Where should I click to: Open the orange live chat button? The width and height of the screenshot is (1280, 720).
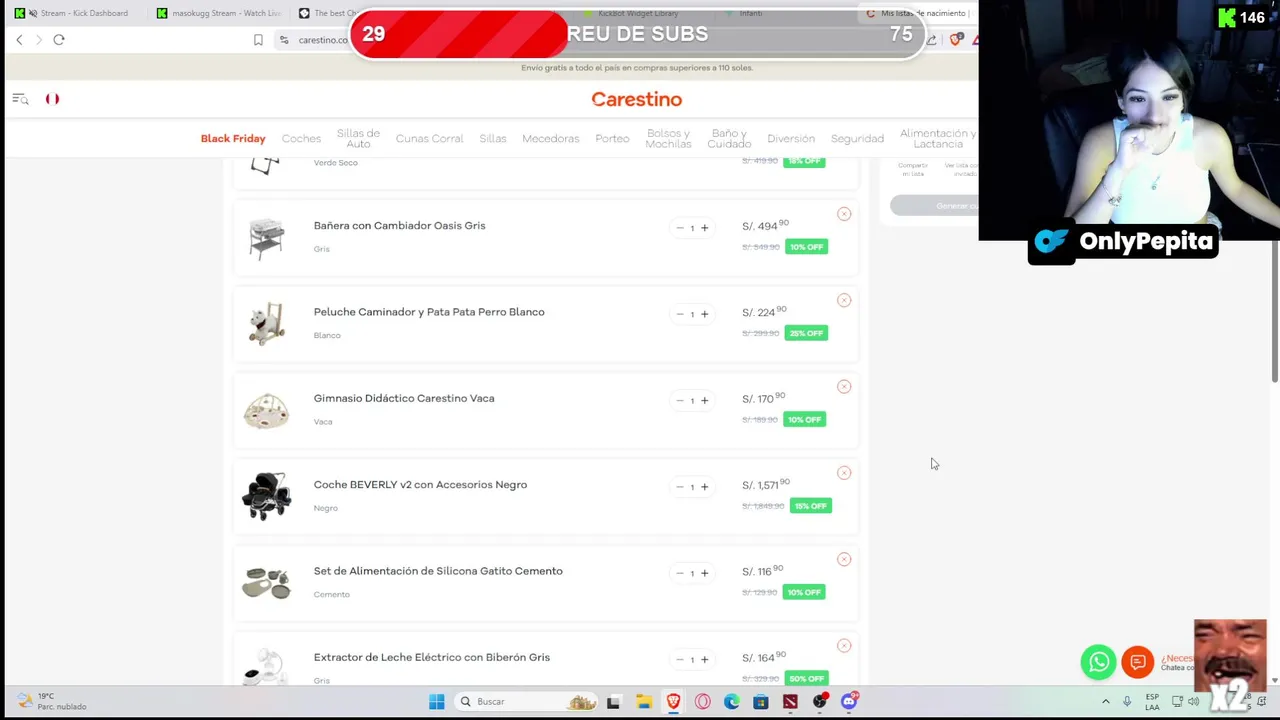click(x=1137, y=662)
